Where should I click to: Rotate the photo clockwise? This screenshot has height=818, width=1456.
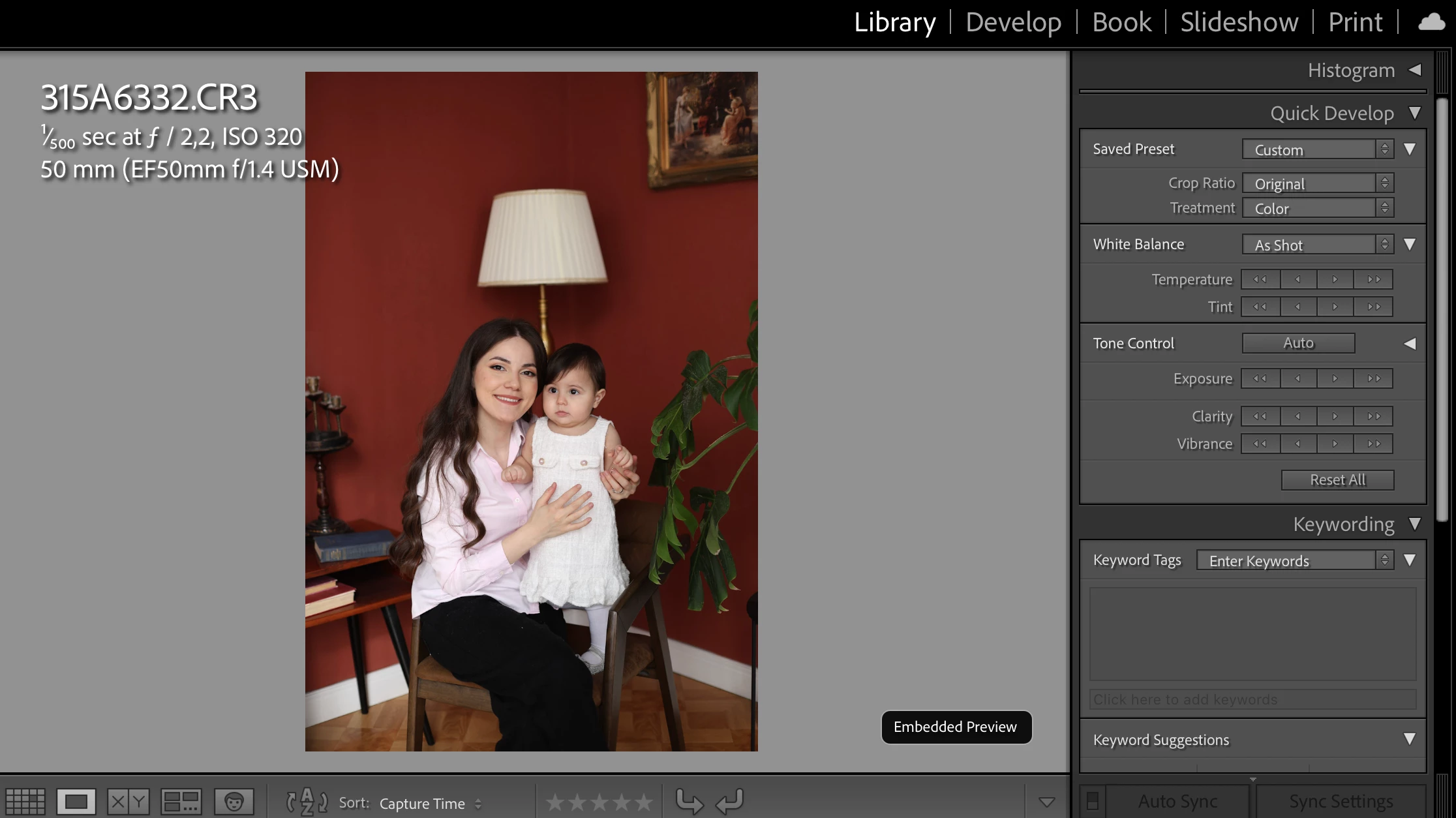[x=730, y=801]
